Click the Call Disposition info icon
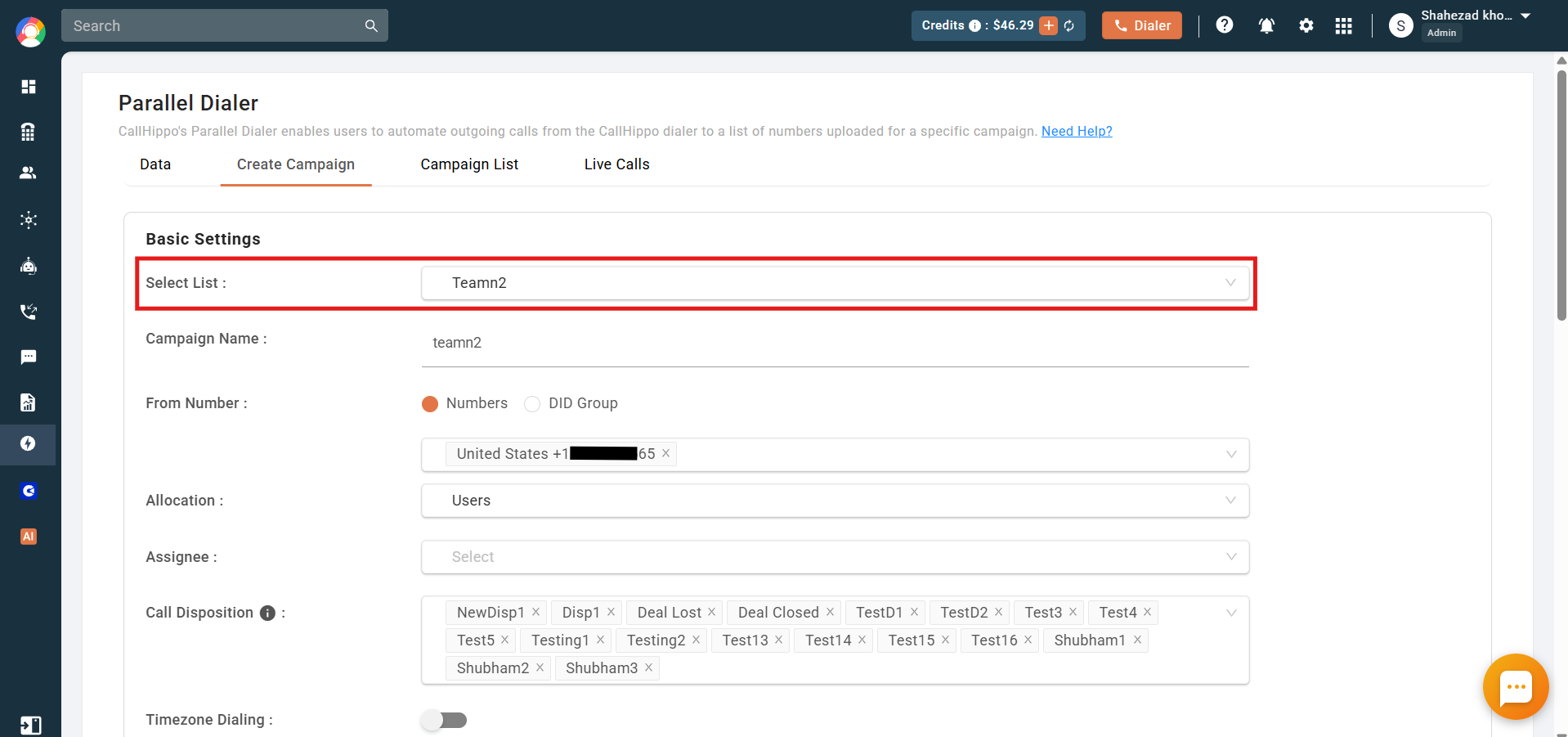The width and height of the screenshot is (1568, 737). 267,613
